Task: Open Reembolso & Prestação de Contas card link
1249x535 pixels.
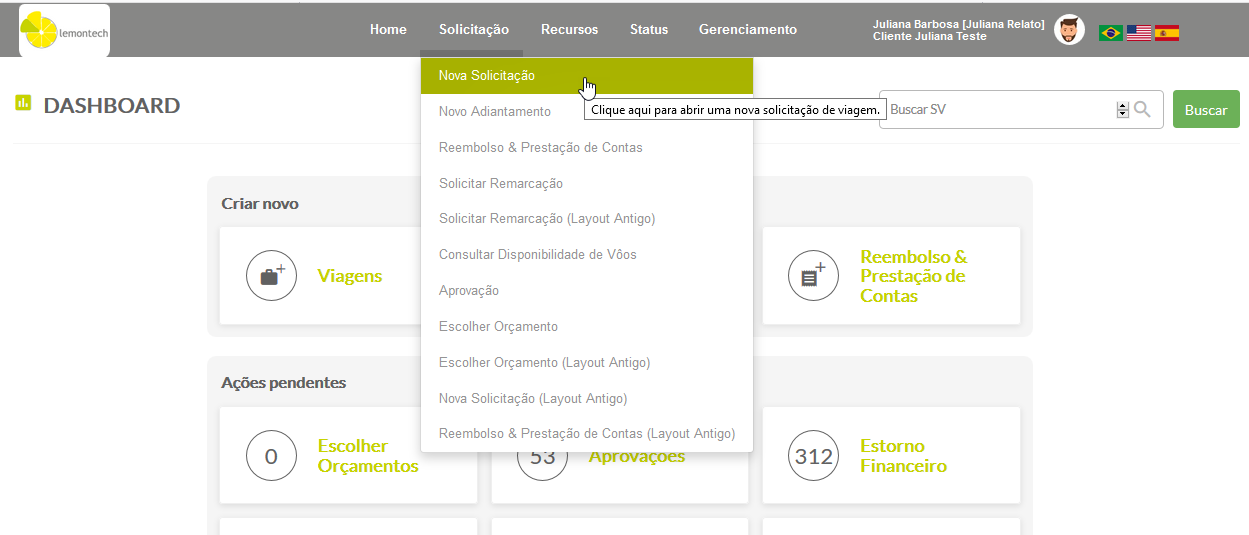Action: (x=914, y=276)
